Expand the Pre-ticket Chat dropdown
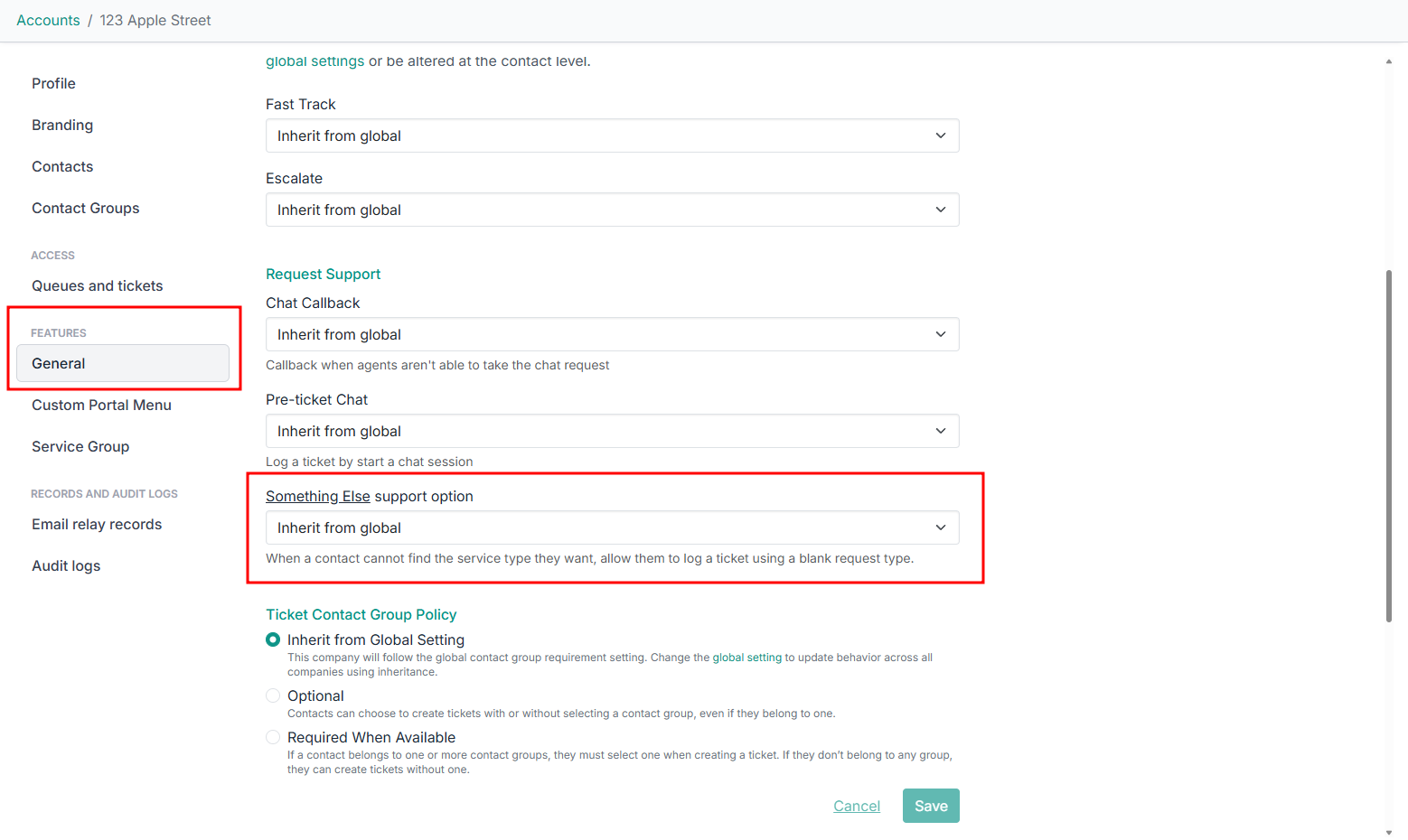The image size is (1408, 840). click(612, 431)
